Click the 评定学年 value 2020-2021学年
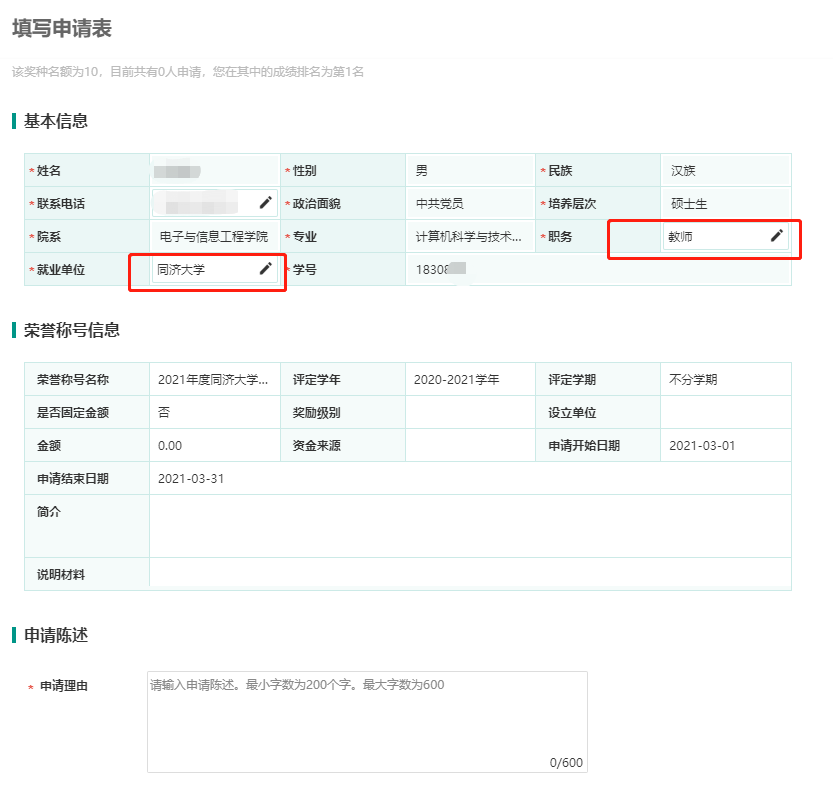The height and width of the screenshot is (797, 833). [x=456, y=380]
